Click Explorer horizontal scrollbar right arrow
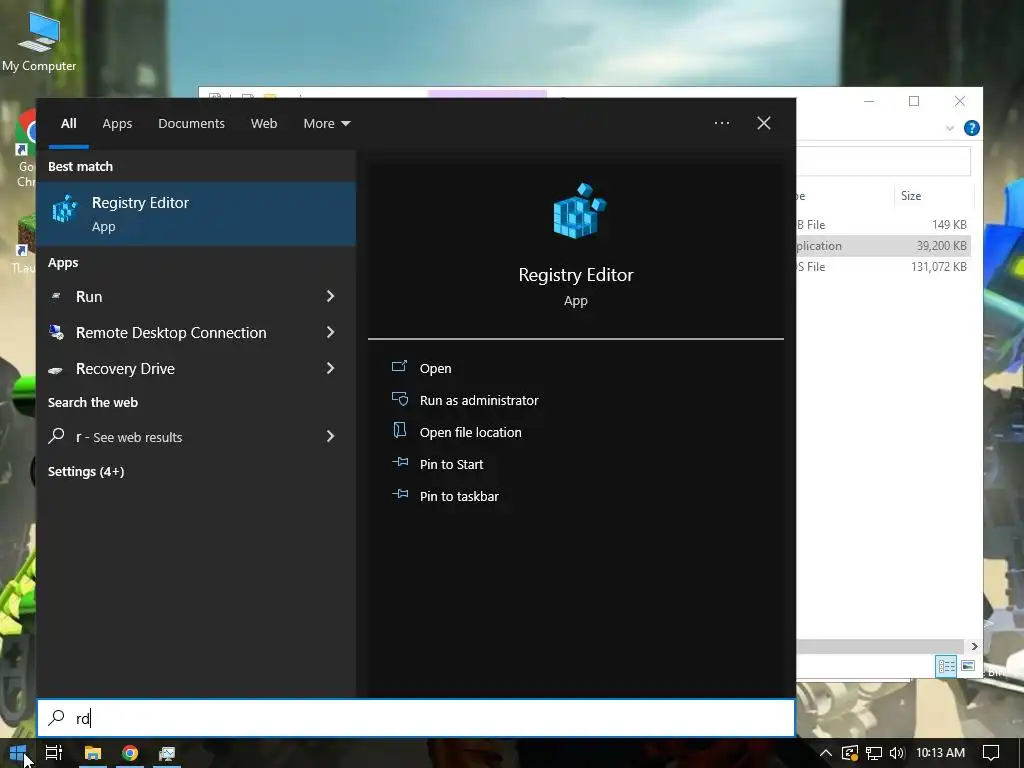Image resolution: width=1024 pixels, height=768 pixels. point(974,646)
